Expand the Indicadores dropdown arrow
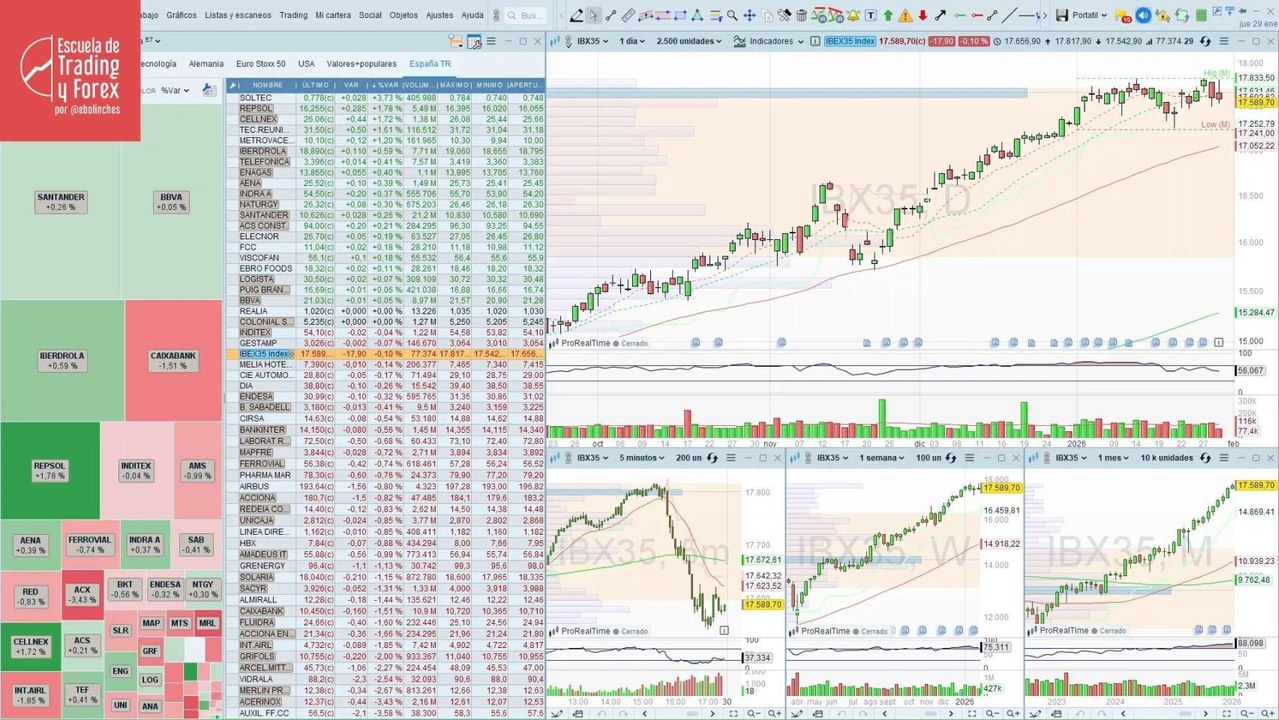 coord(801,42)
